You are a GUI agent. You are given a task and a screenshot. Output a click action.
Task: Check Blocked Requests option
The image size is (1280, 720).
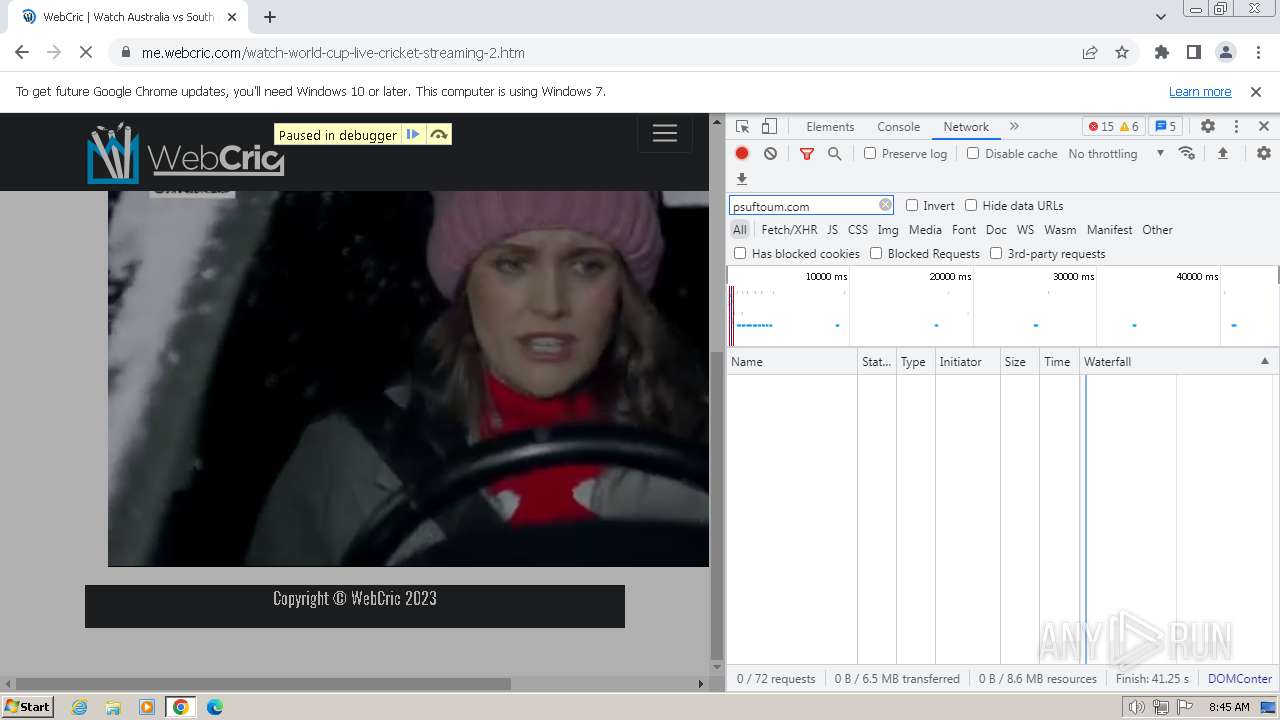coord(876,253)
